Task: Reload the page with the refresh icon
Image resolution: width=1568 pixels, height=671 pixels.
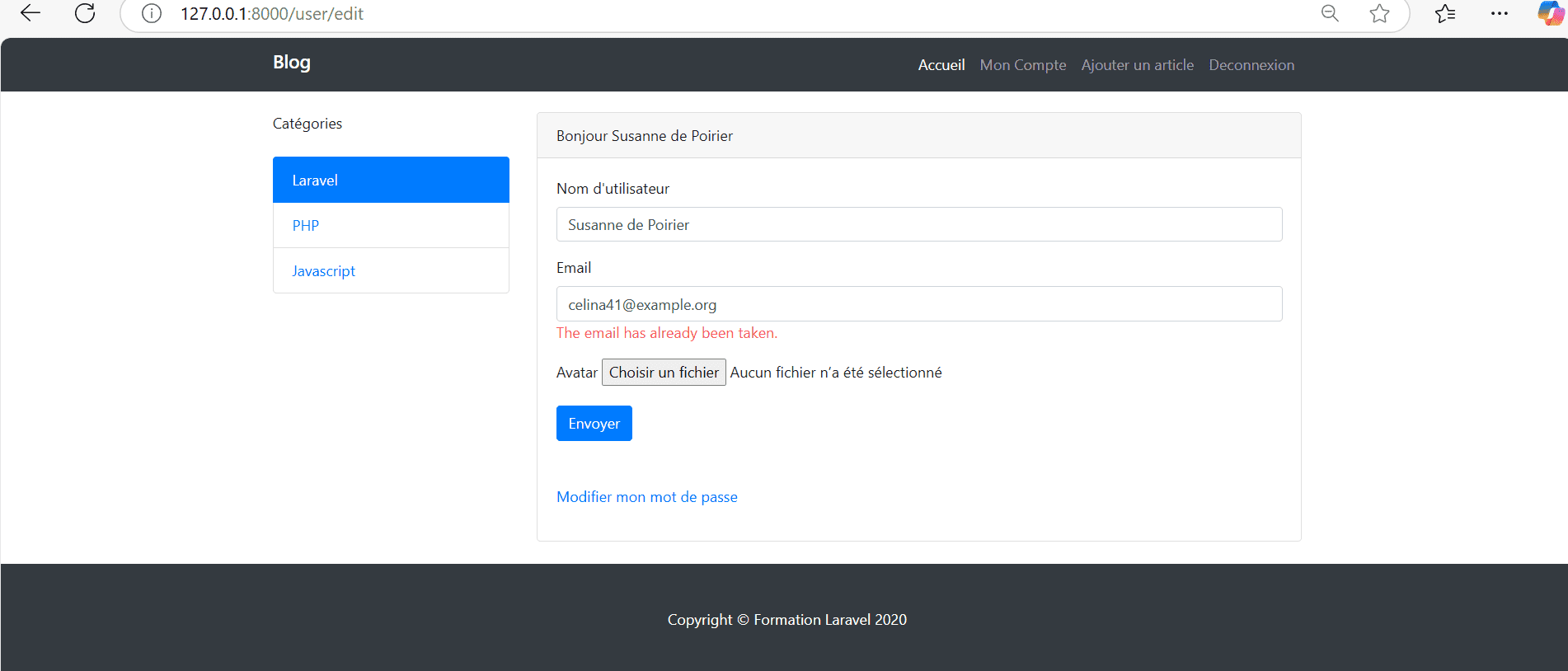Action: point(85,13)
